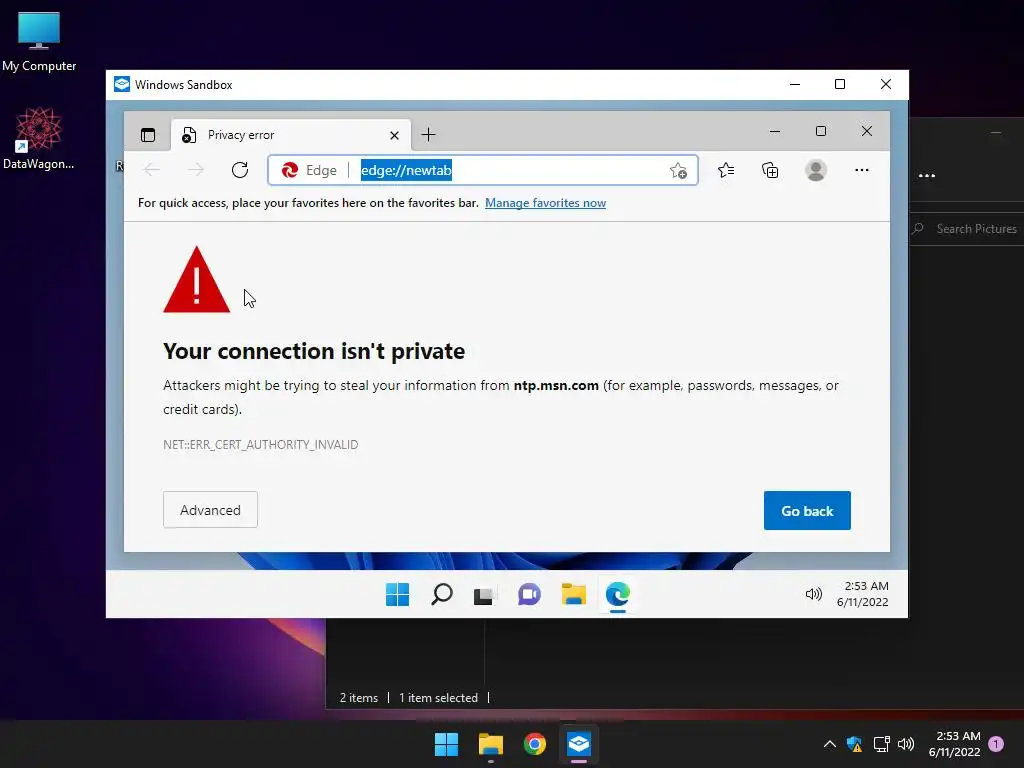Image resolution: width=1024 pixels, height=768 pixels.
Task: Open the host clock showing 6/11/2022
Action: click(x=954, y=744)
